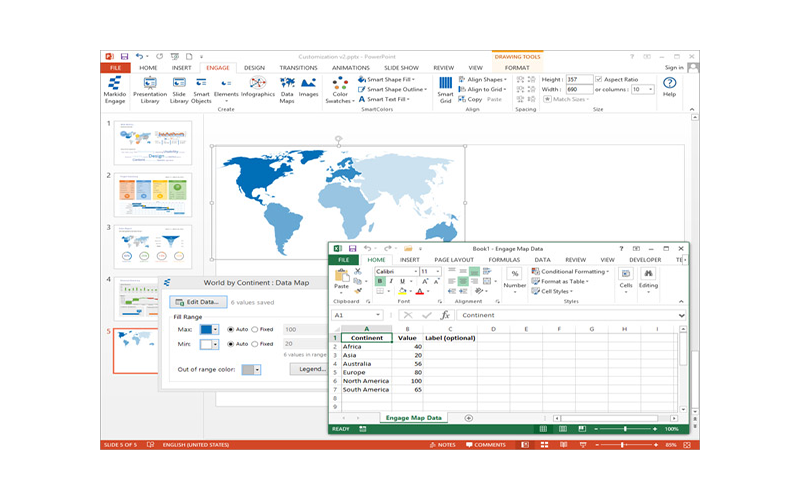
Task: Select Auto radio for Max fill
Action: [231, 330]
